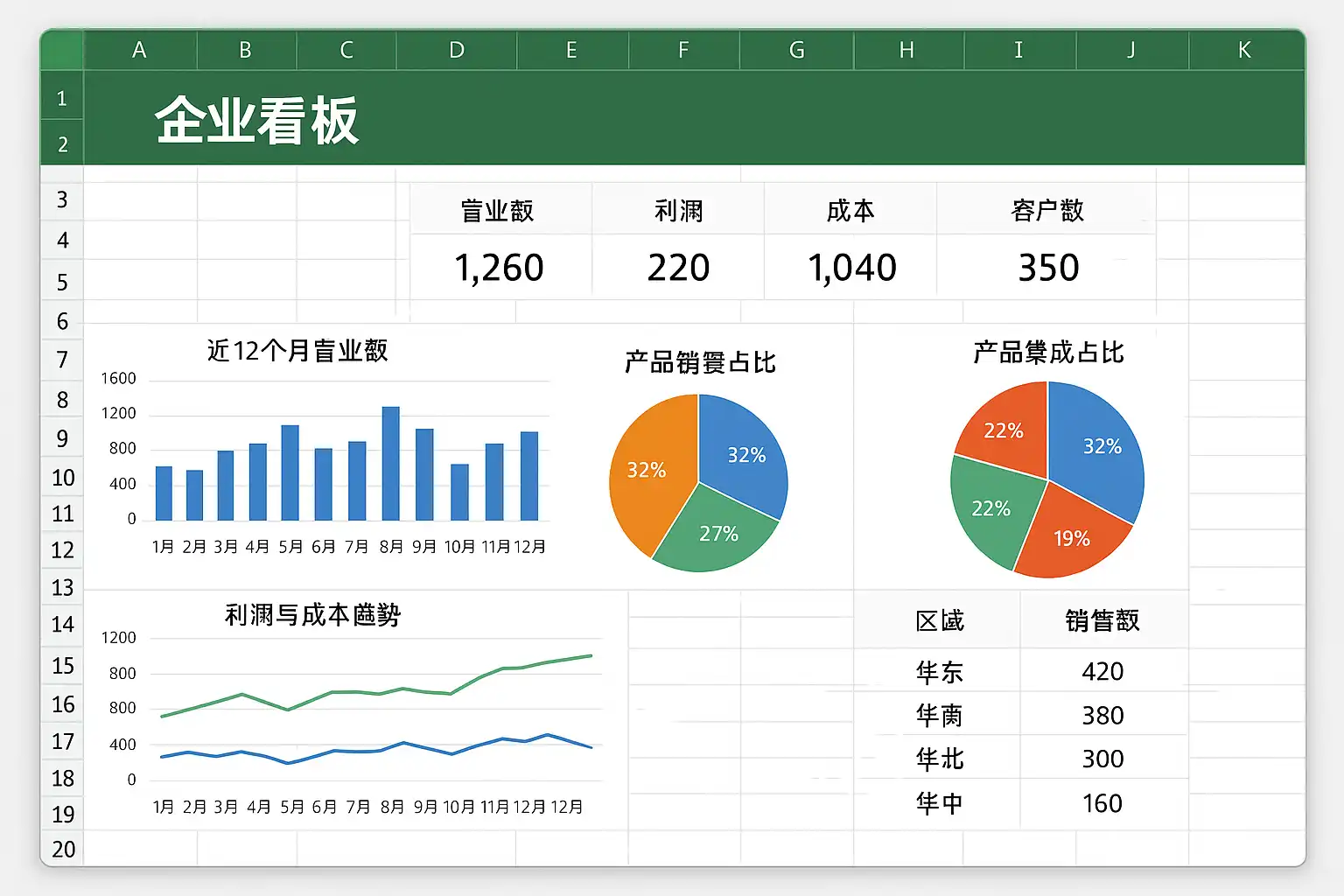This screenshot has height=896, width=1344.
Task: Click the Select All corner box
Action: tap(61, 50)
